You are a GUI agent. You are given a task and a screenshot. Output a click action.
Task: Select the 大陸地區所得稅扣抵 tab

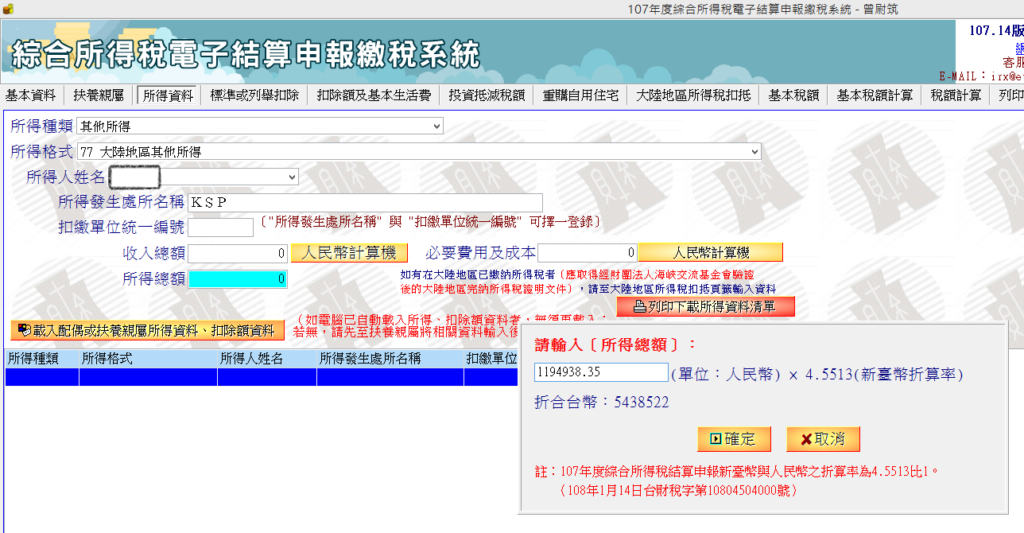click(693, 96)
